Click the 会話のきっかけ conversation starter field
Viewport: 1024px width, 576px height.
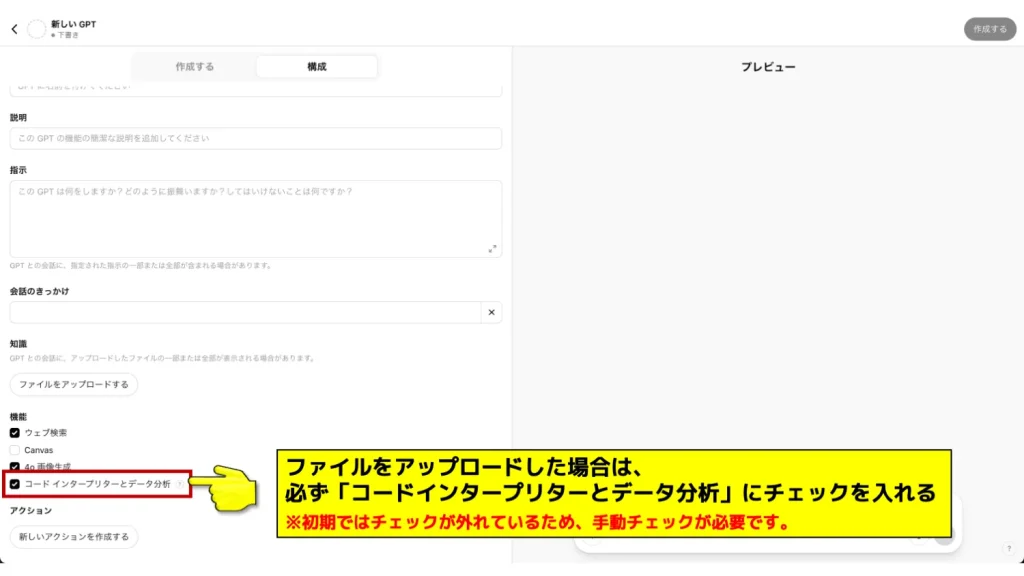click(x=246, y=312)
